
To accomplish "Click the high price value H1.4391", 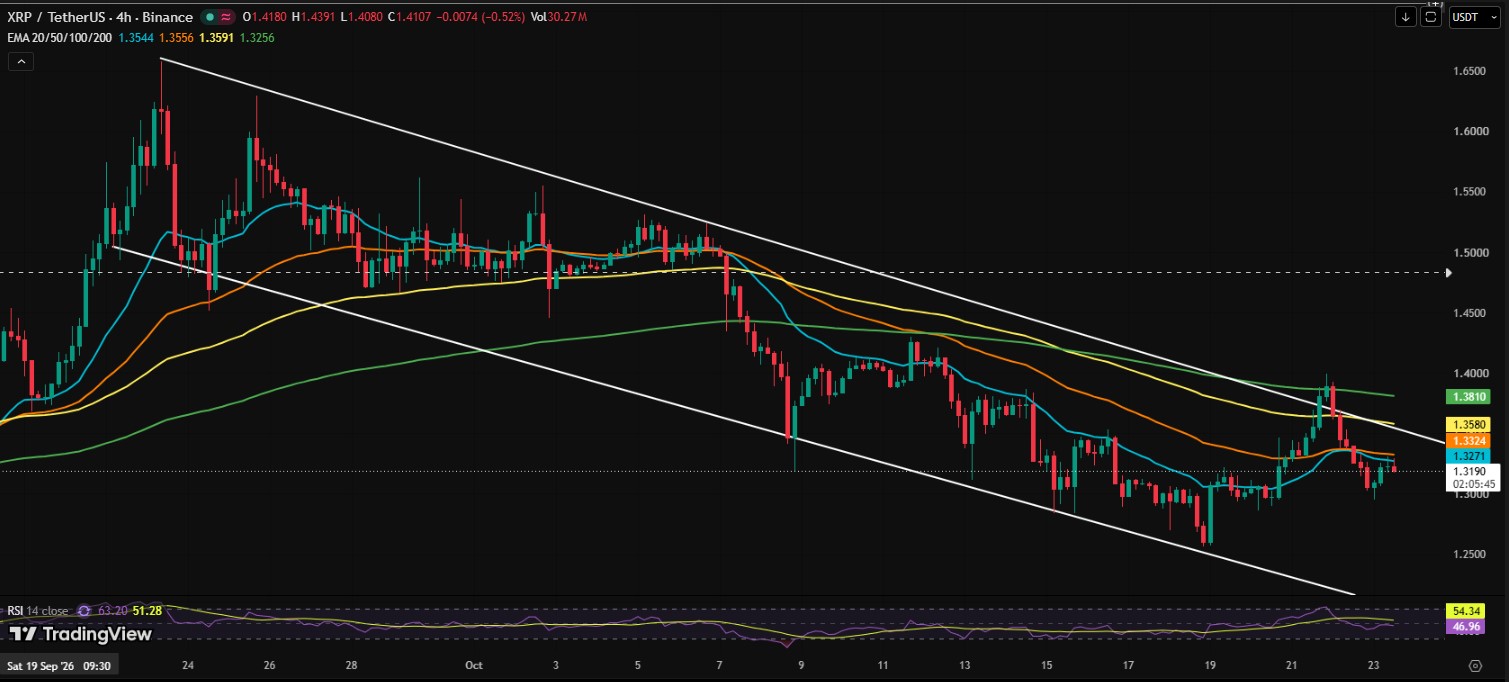I will point(313,17).
